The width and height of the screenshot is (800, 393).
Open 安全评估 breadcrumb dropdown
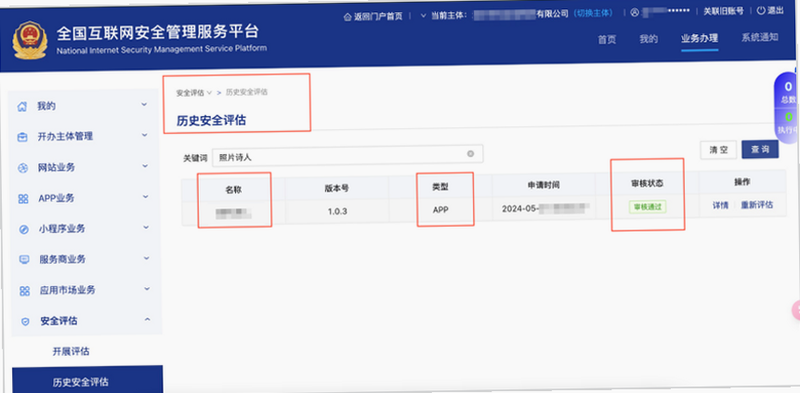pyautogui.click(x=193, y=93)
